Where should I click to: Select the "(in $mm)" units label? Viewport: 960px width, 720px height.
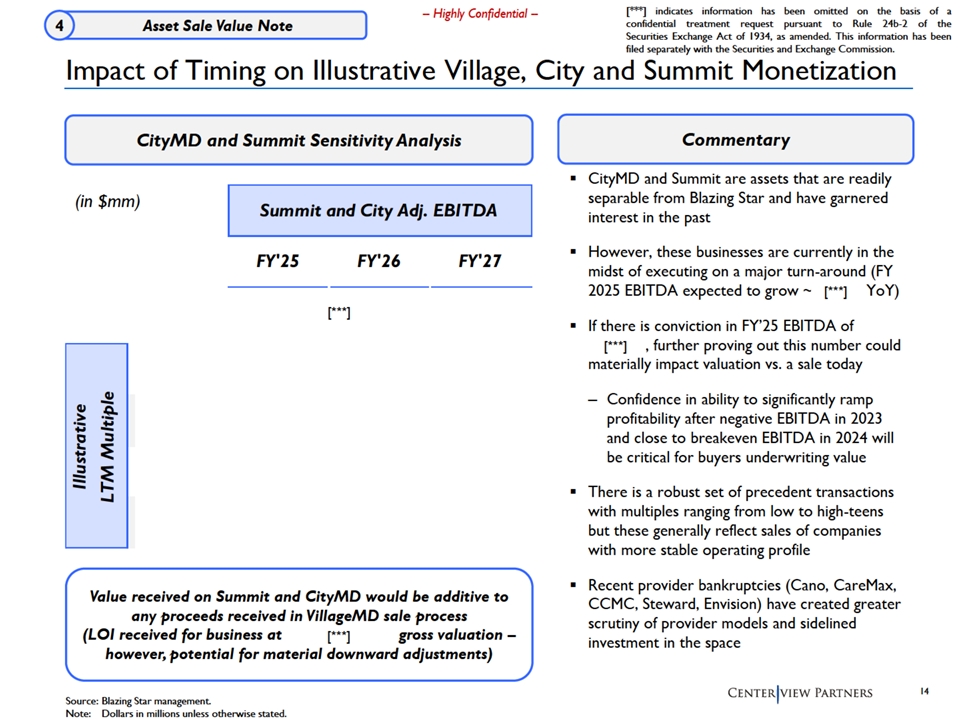(108, 201)
